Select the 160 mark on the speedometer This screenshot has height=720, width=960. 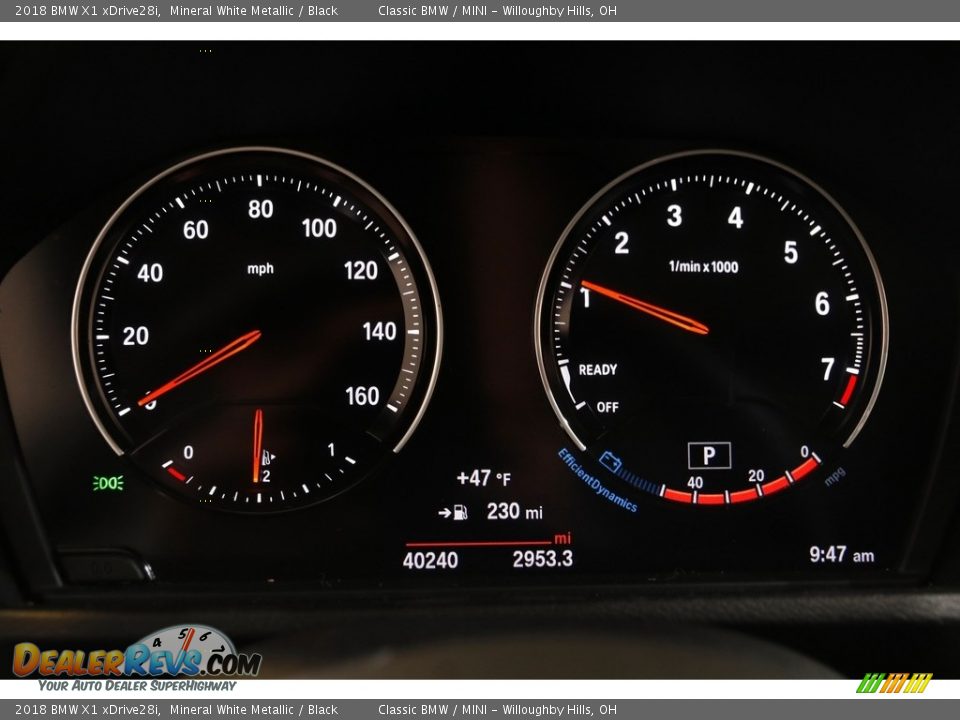(x=362, y=396)
